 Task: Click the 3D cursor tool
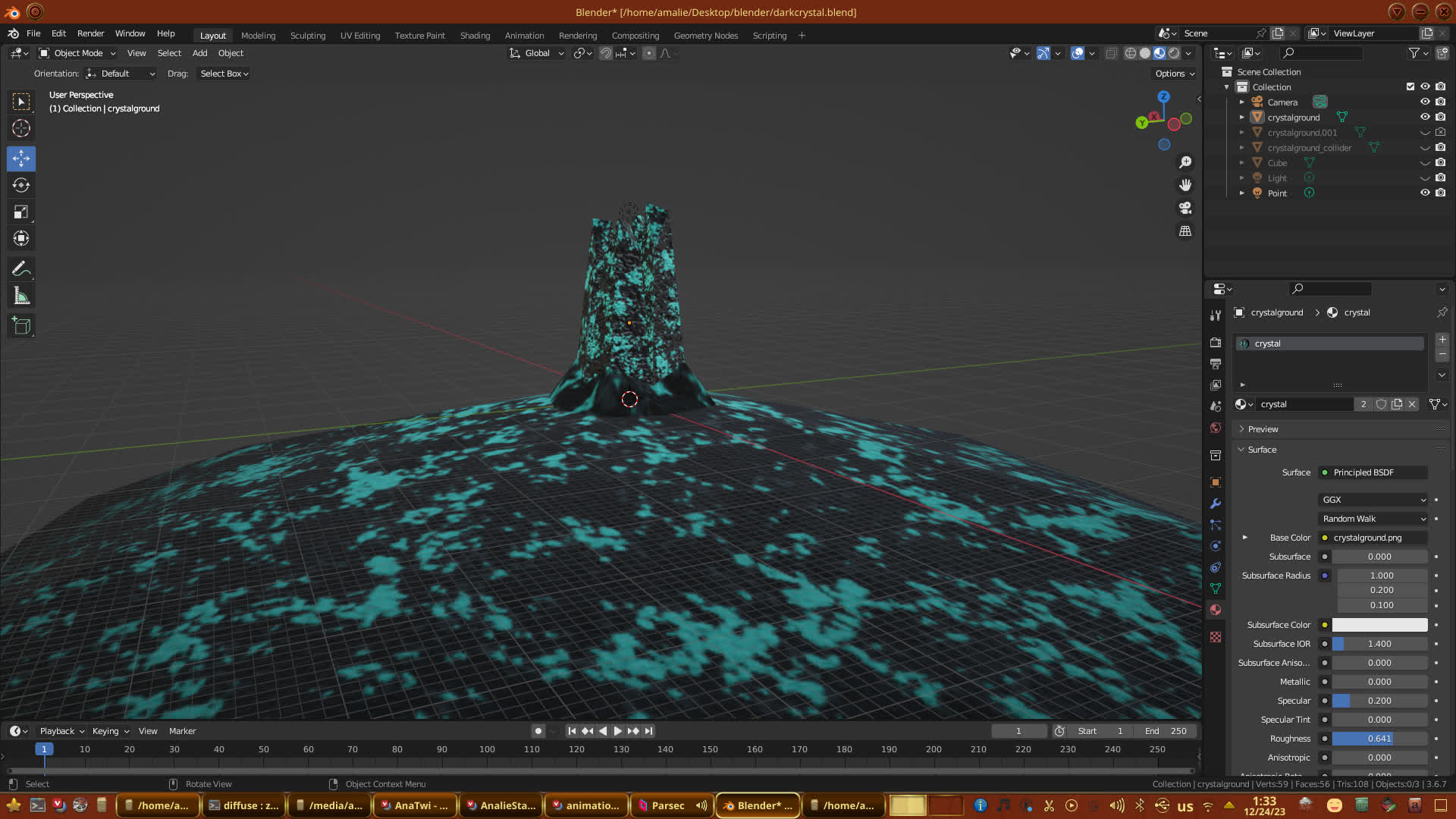[x=21, y=128]
